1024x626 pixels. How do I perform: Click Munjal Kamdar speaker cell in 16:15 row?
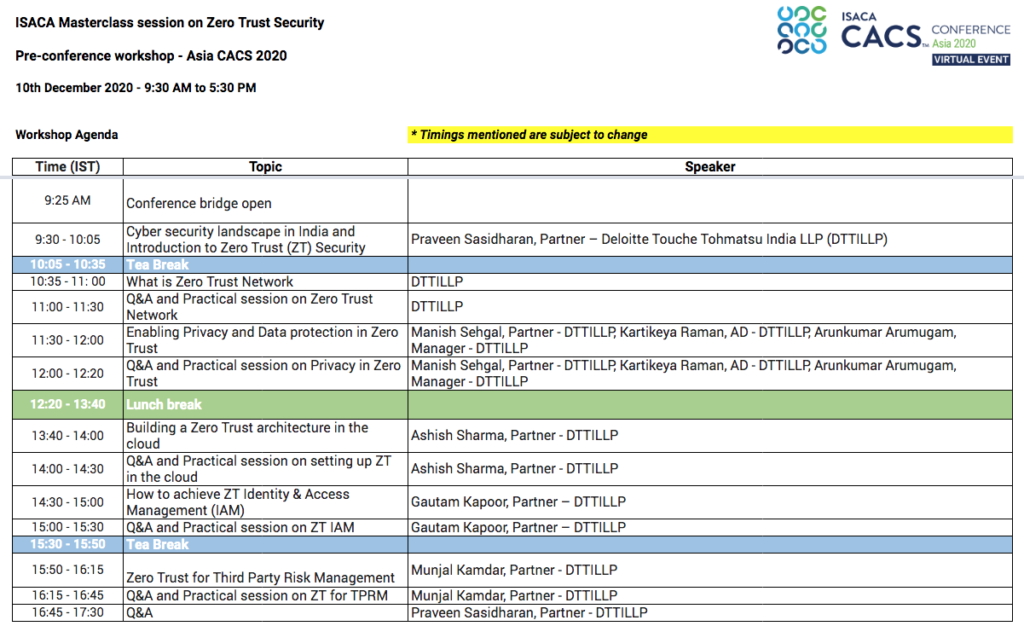[710, 595]
